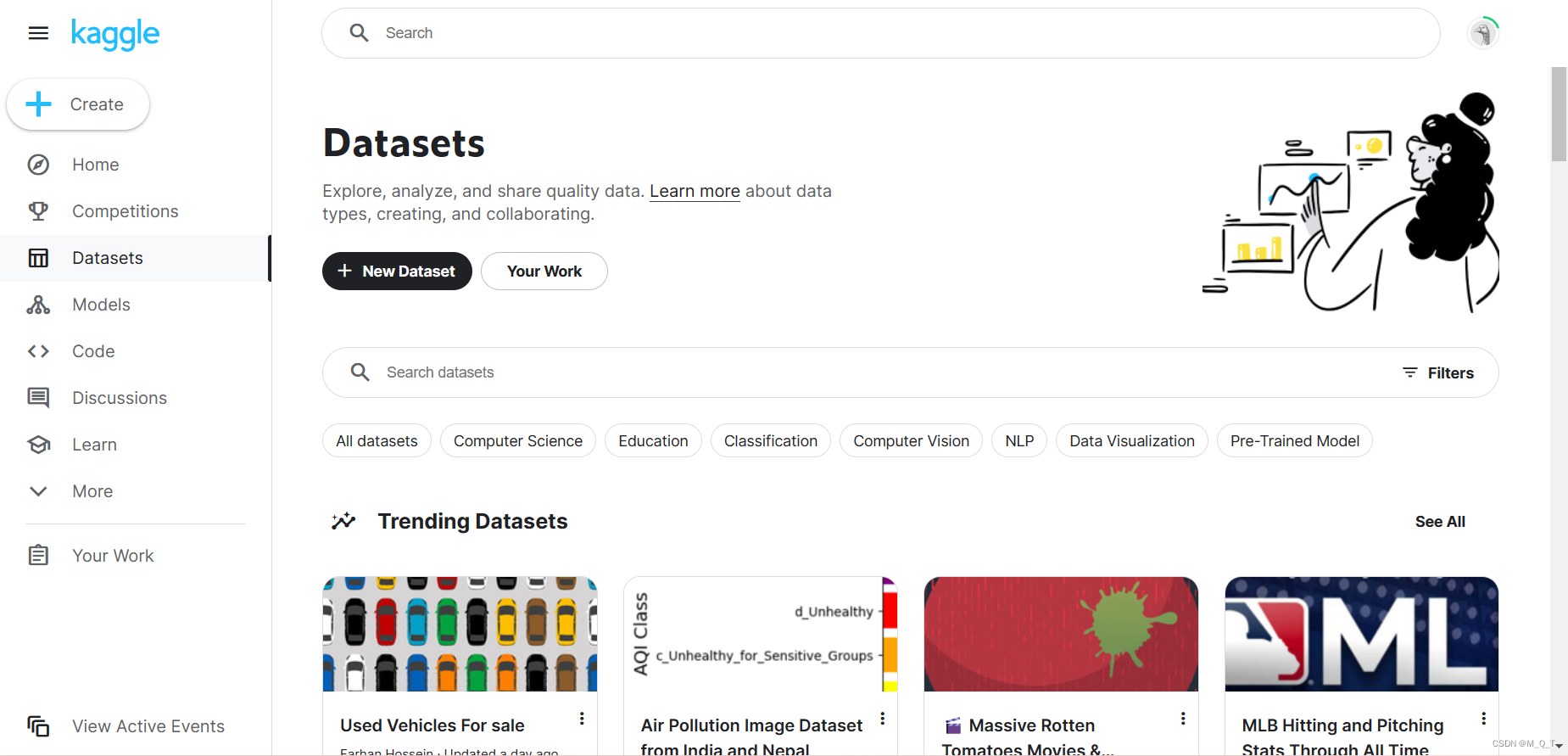Image resolution: width=1568 pixels, height=756 pixels.
Task: Open the MLB dataset thumbnail
Action: click(1361, 634)
